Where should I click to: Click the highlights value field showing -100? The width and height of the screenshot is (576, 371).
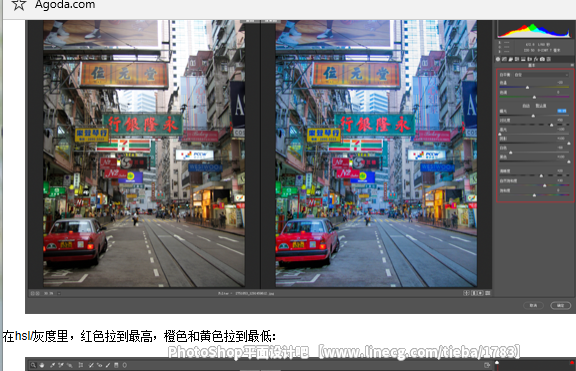click(561, 129)
